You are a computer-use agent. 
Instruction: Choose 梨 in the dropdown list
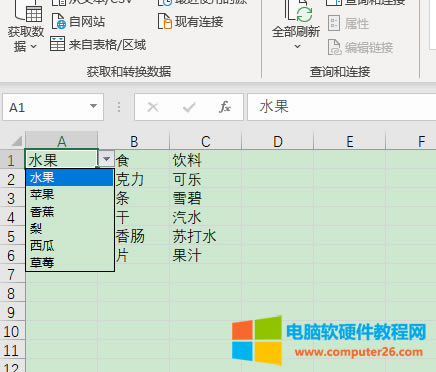tap(70, 229)
